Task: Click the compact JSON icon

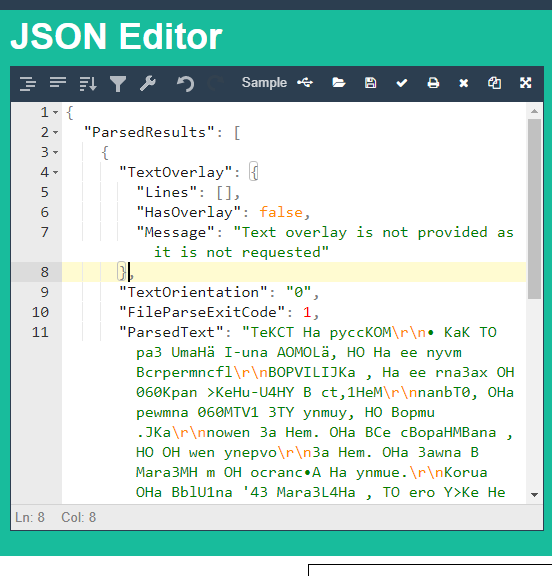Action: tap(58, 83)
